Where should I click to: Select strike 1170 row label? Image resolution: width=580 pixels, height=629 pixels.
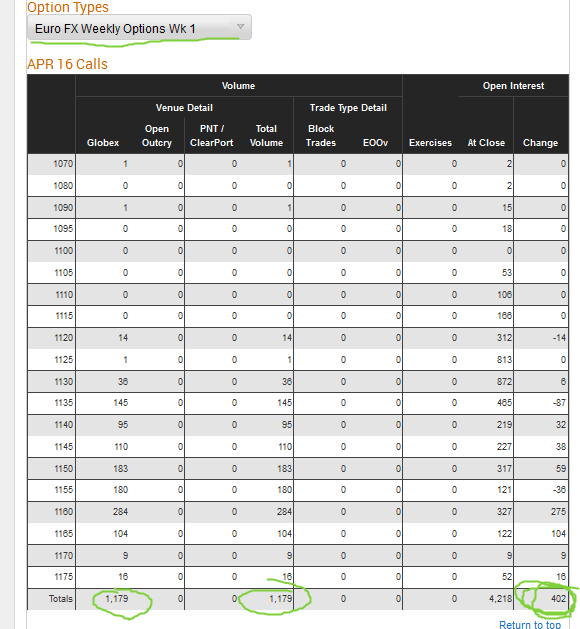click(63, 556)
